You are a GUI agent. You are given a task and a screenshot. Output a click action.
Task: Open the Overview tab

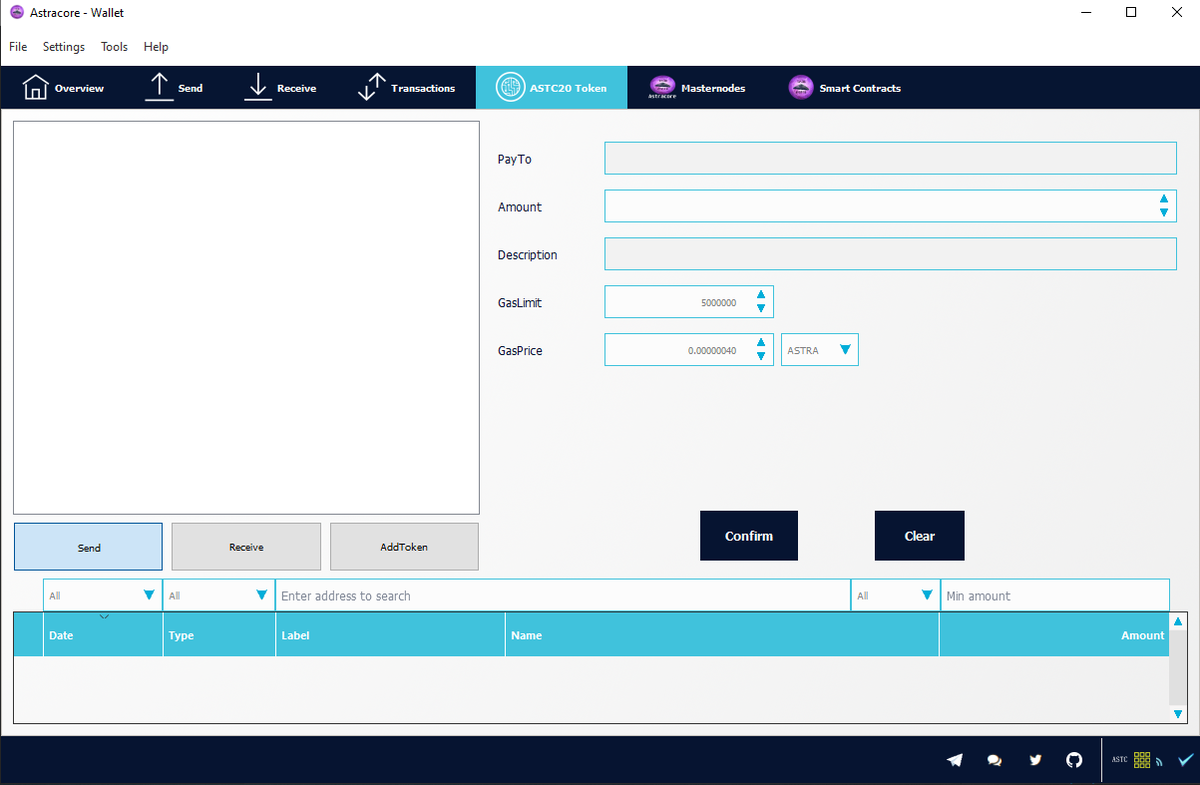(63, 88)
